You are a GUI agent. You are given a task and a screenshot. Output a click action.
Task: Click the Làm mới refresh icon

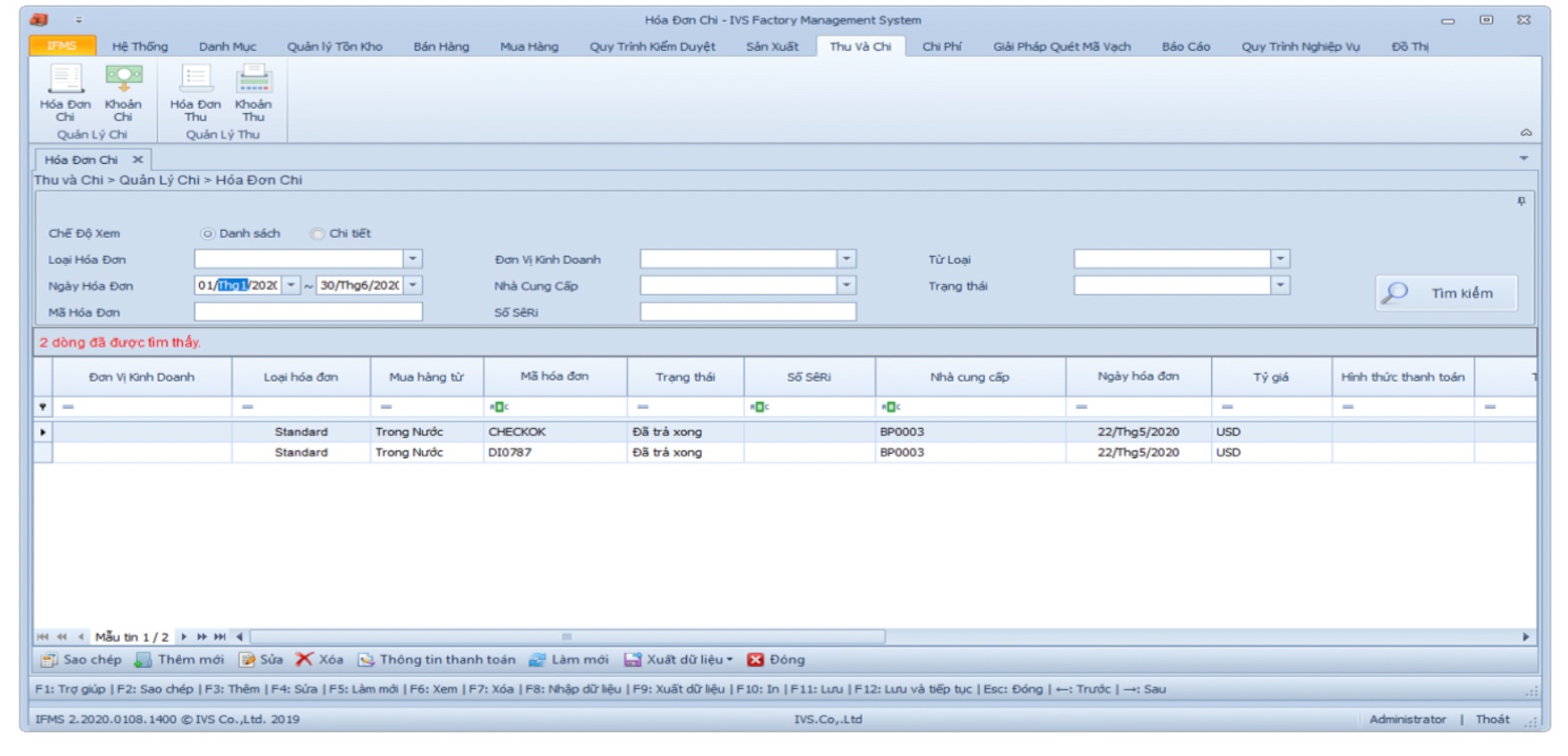pyautogui.click(x=537, y=660)
